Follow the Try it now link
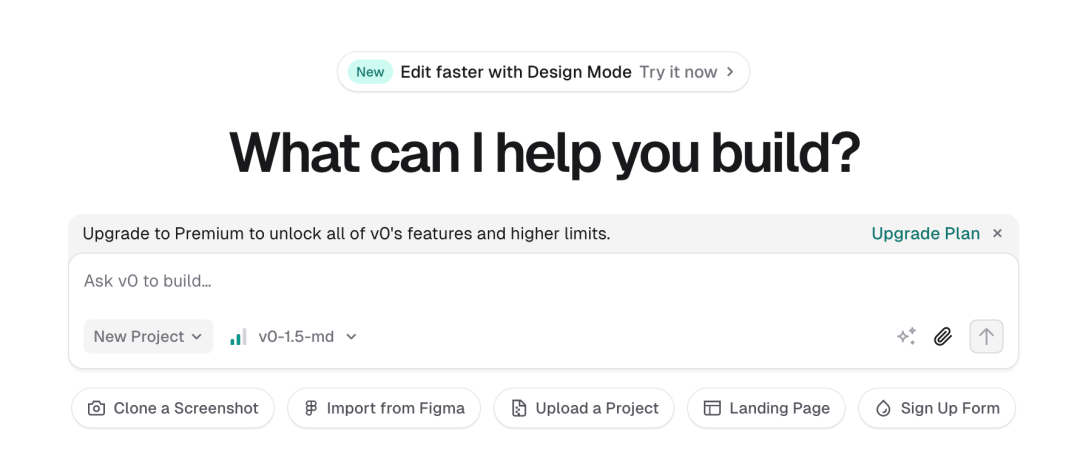The width and height of the screenshot is (1080, 470). coord(678,72)
